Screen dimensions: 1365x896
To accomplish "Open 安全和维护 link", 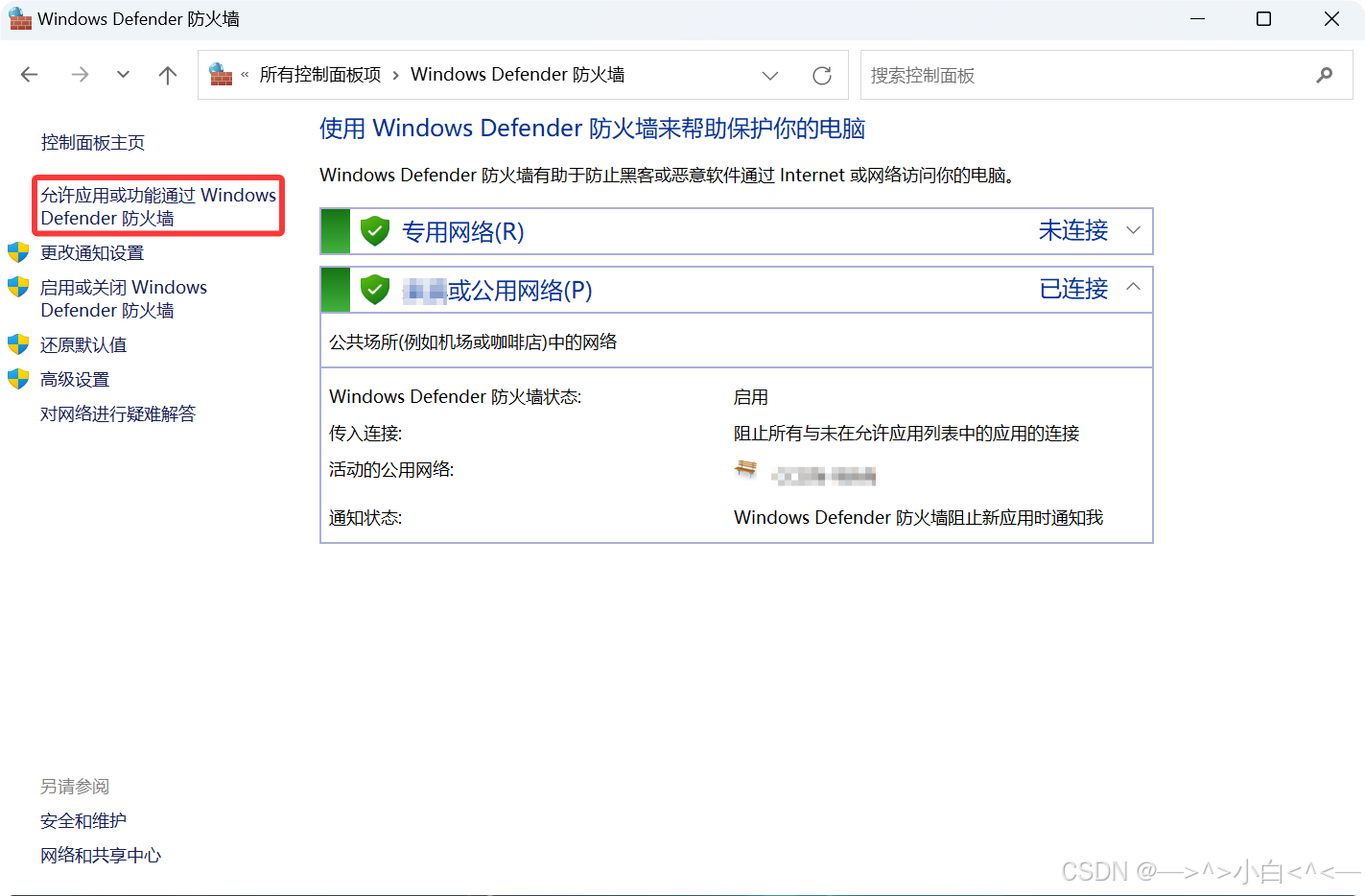I will click(83, 821).
